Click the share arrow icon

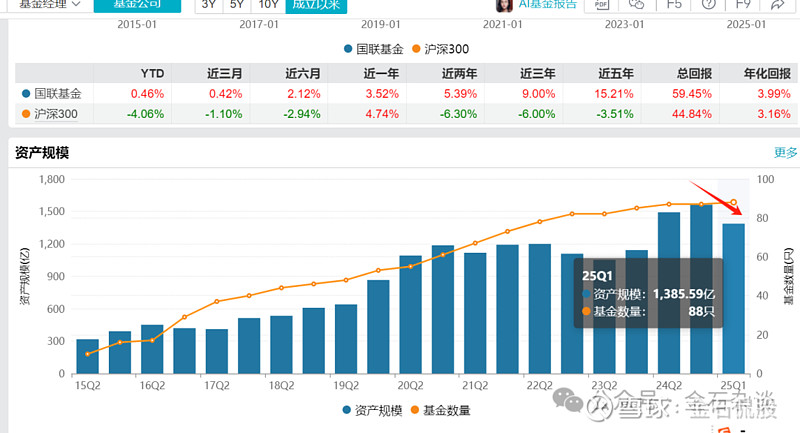point(778,4)
